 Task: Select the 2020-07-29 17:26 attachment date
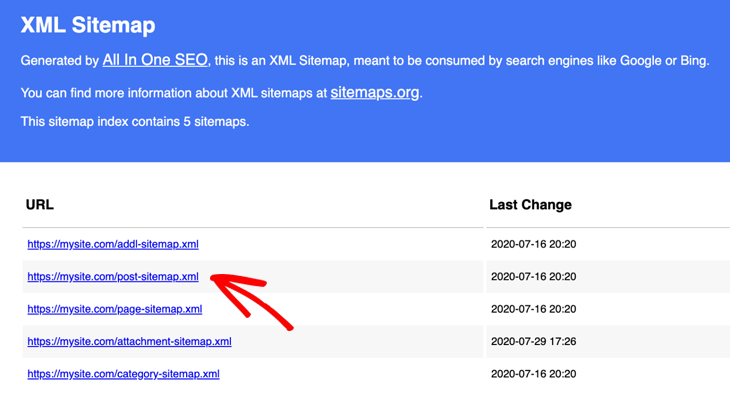coord(534,342)
